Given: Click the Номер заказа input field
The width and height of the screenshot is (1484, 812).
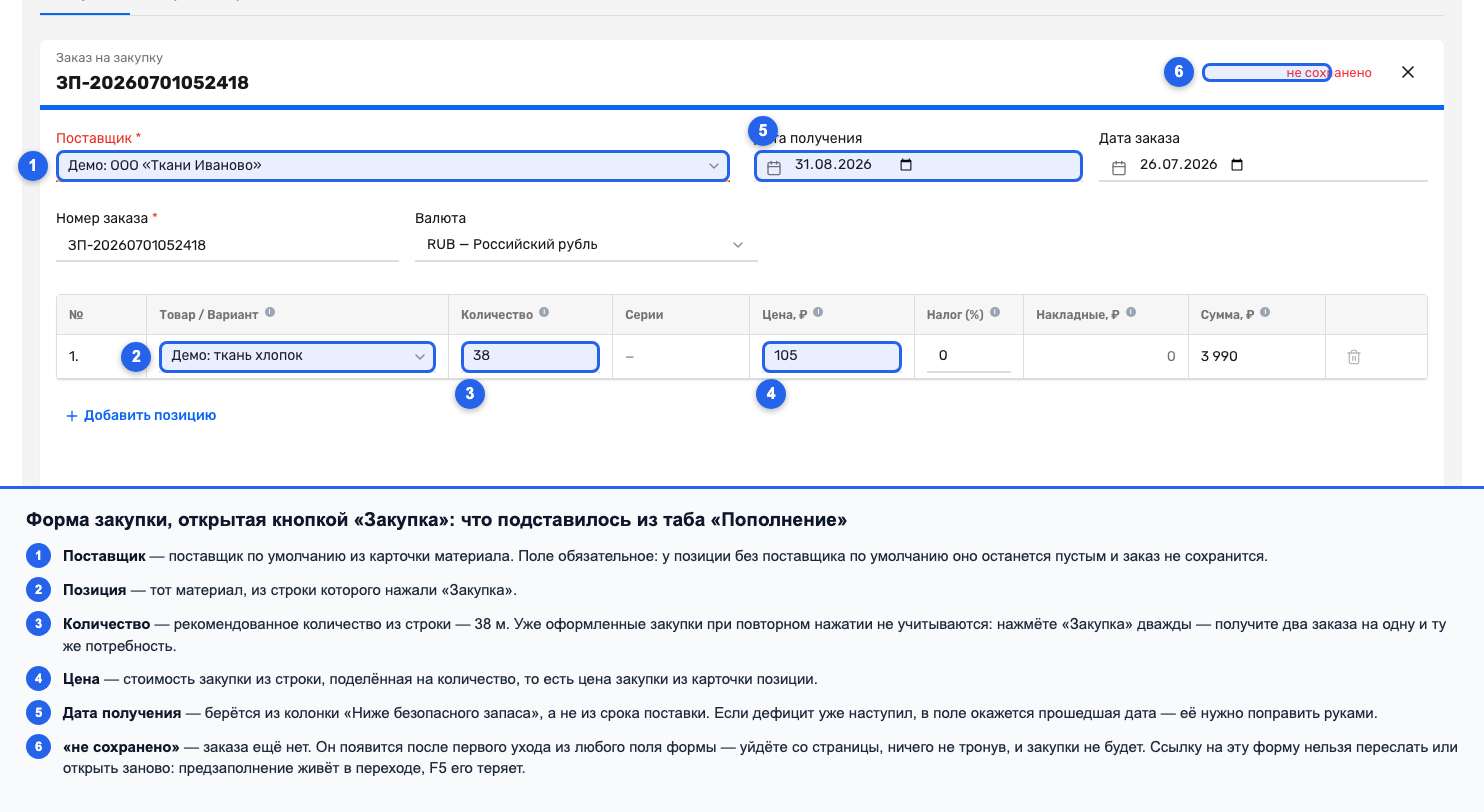Looking at the screenshot, I should pos(227,244).
